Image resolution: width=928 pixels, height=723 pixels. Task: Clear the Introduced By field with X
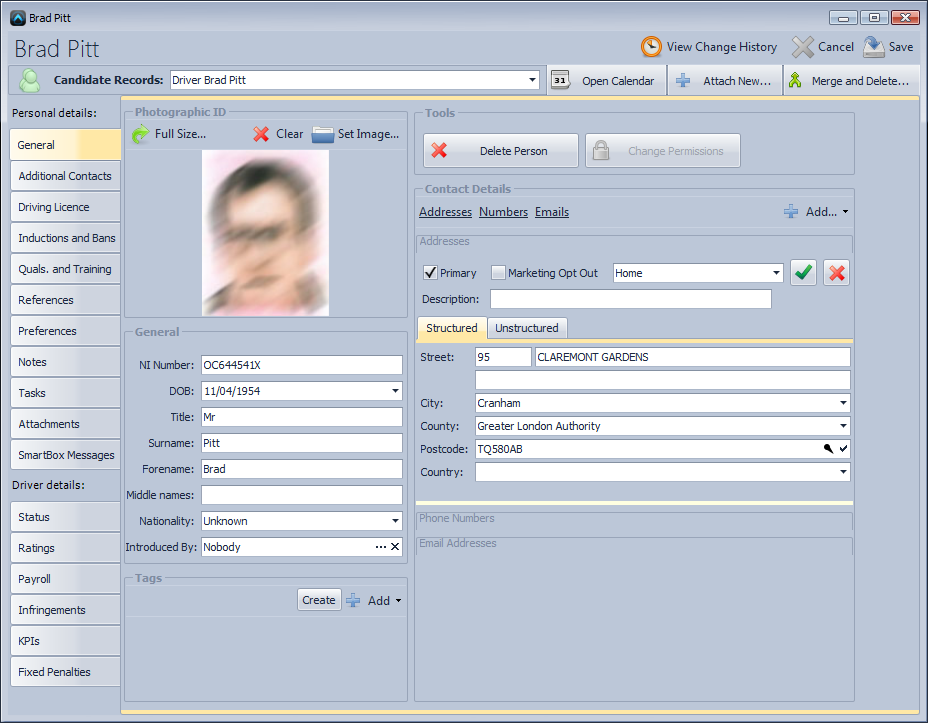(394, 547)
